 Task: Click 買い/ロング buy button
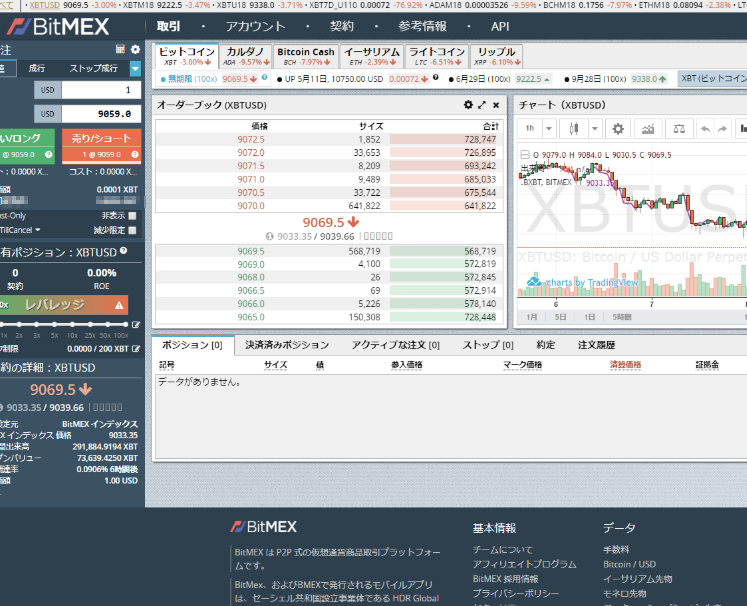pos(26,145)
